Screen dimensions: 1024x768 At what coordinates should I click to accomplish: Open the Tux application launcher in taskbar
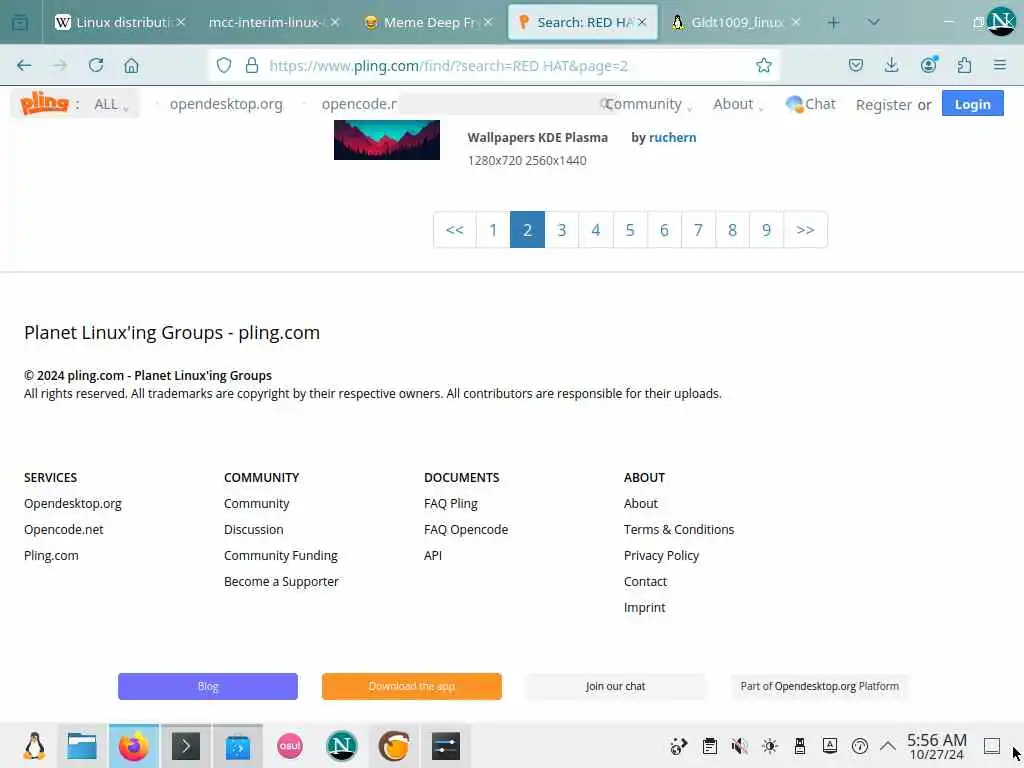(x=34, y=746)
